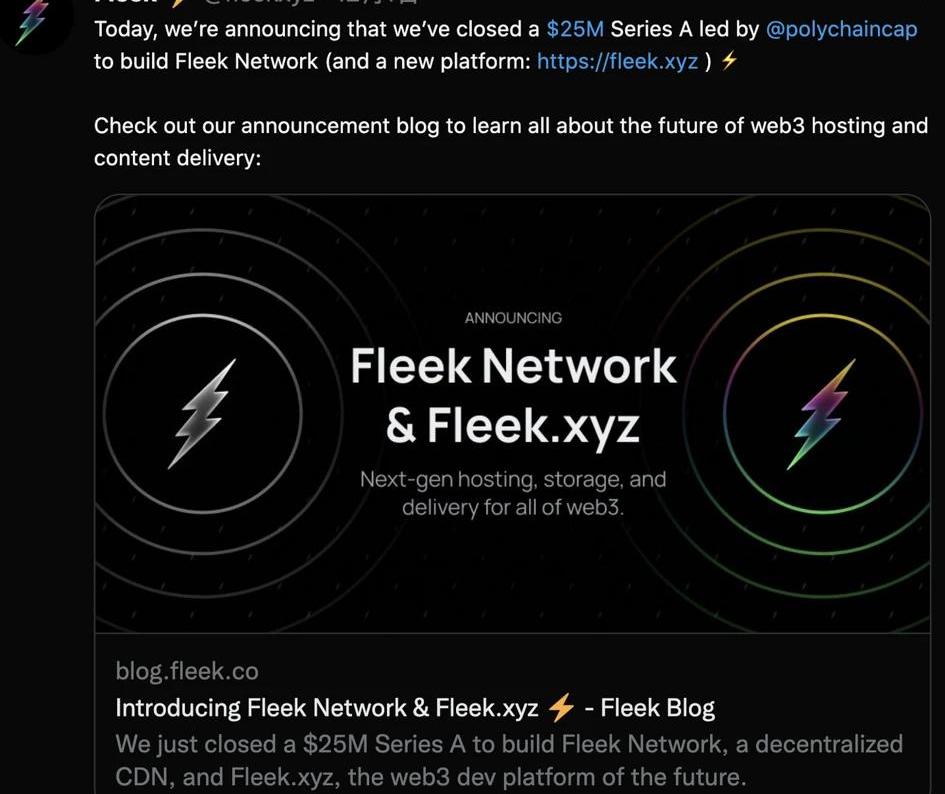Click "& Fleek.xyz" headline line in the image
This screenshot has height=794, width=945.
pyautogui.click(x=513, y=426)
